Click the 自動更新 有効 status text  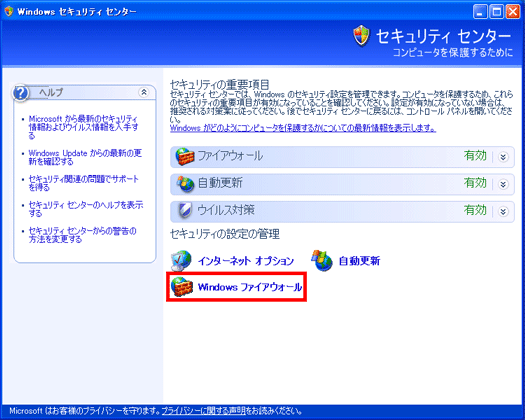(x=475, y=183)
